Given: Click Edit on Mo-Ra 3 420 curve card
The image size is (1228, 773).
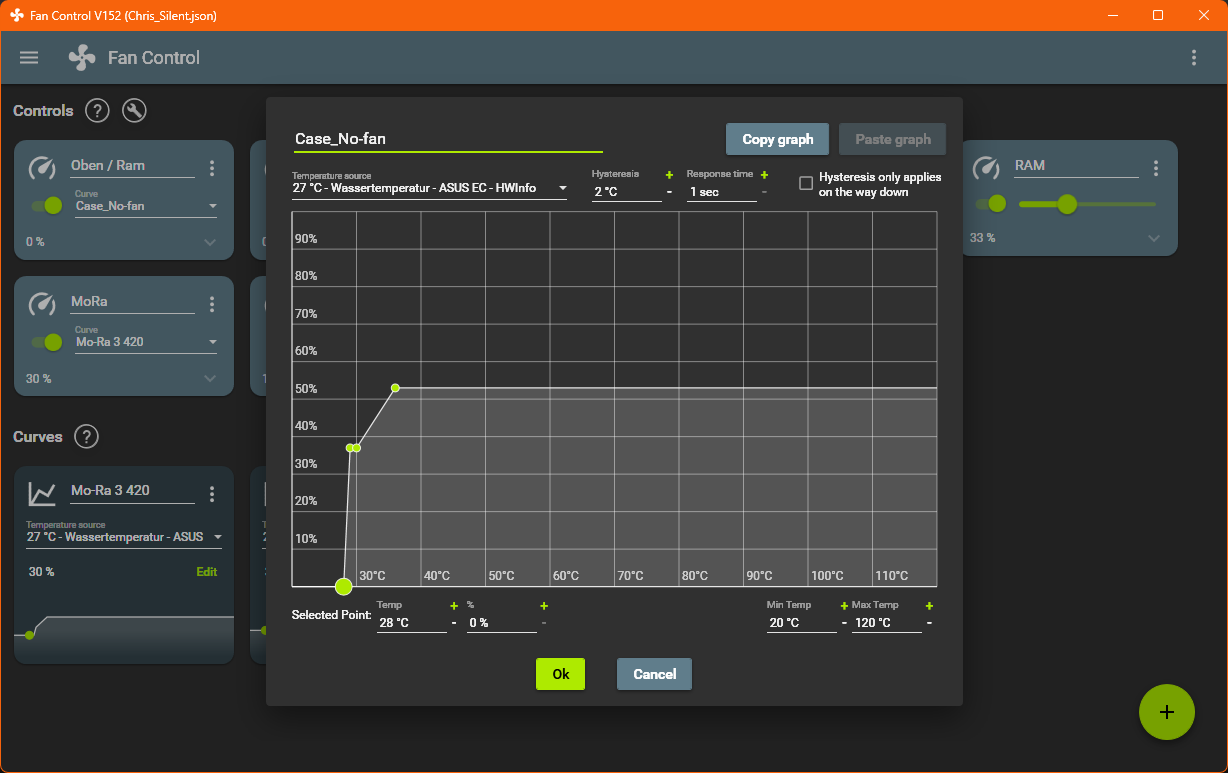Looking at the screenshot, I should click(206, 572).
